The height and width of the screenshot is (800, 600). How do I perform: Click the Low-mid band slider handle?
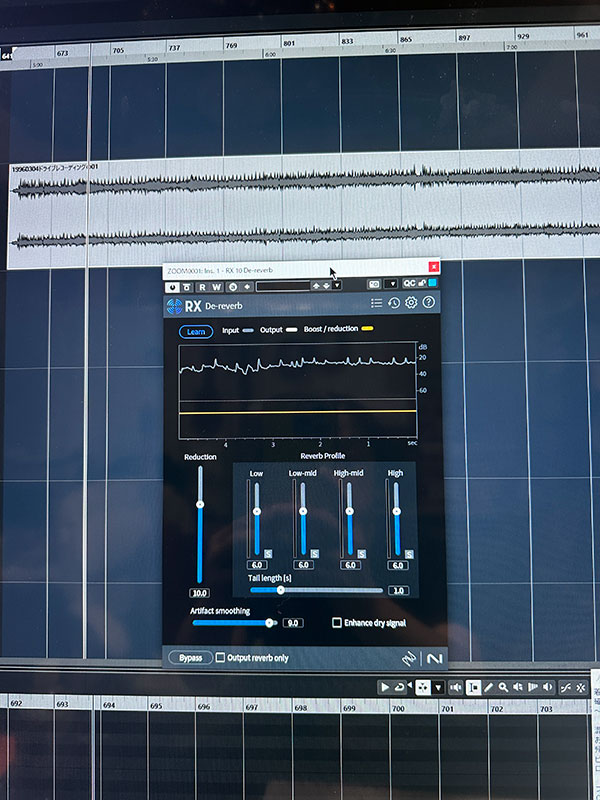tap(303, 511)
